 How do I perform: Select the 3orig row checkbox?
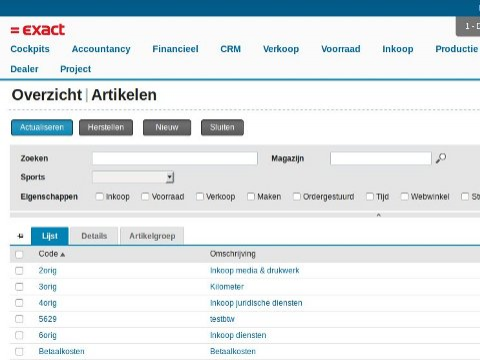(19, 287)
